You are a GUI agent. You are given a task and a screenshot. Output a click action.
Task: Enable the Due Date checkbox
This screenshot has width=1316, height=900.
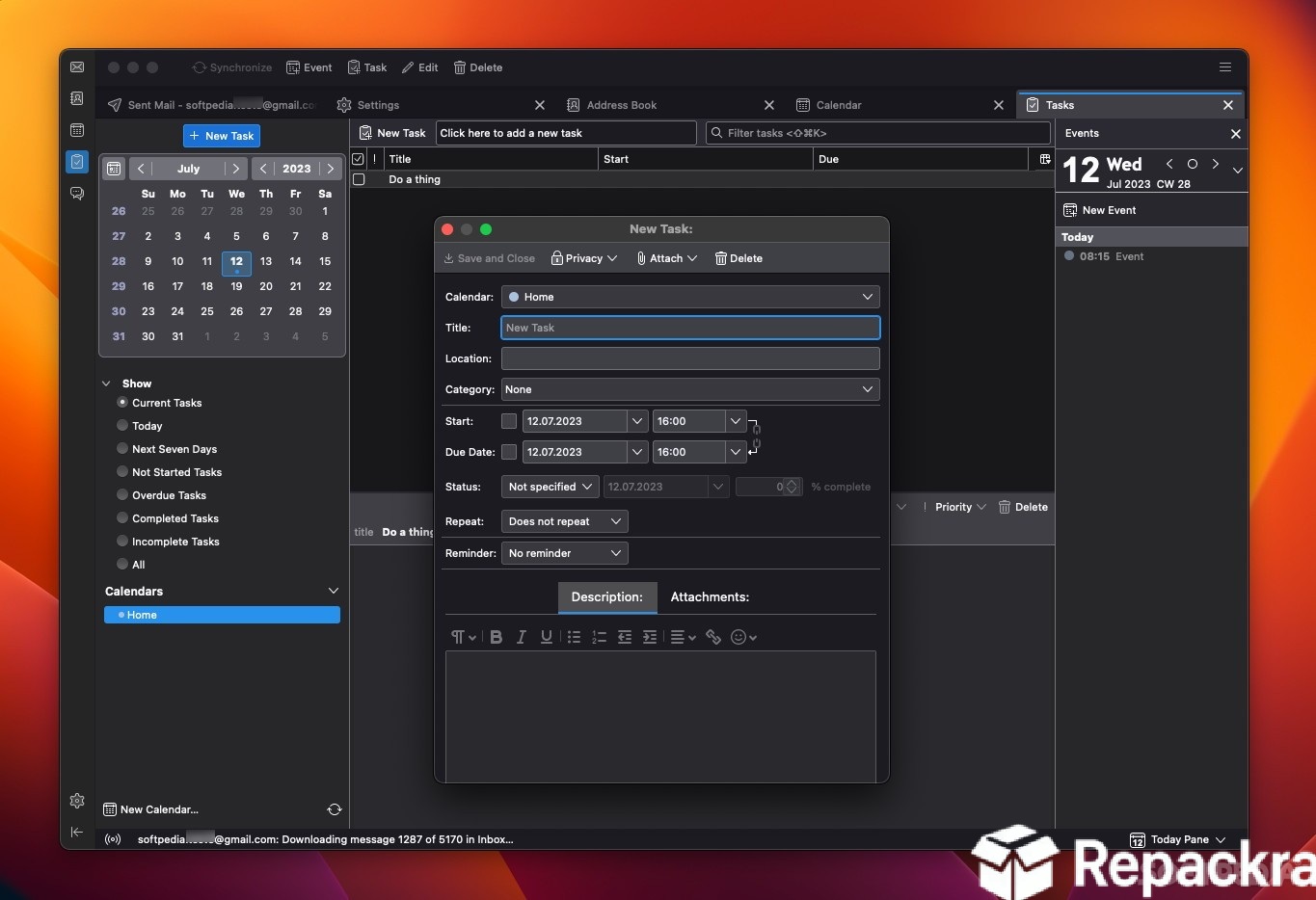[x=509, y=452]
